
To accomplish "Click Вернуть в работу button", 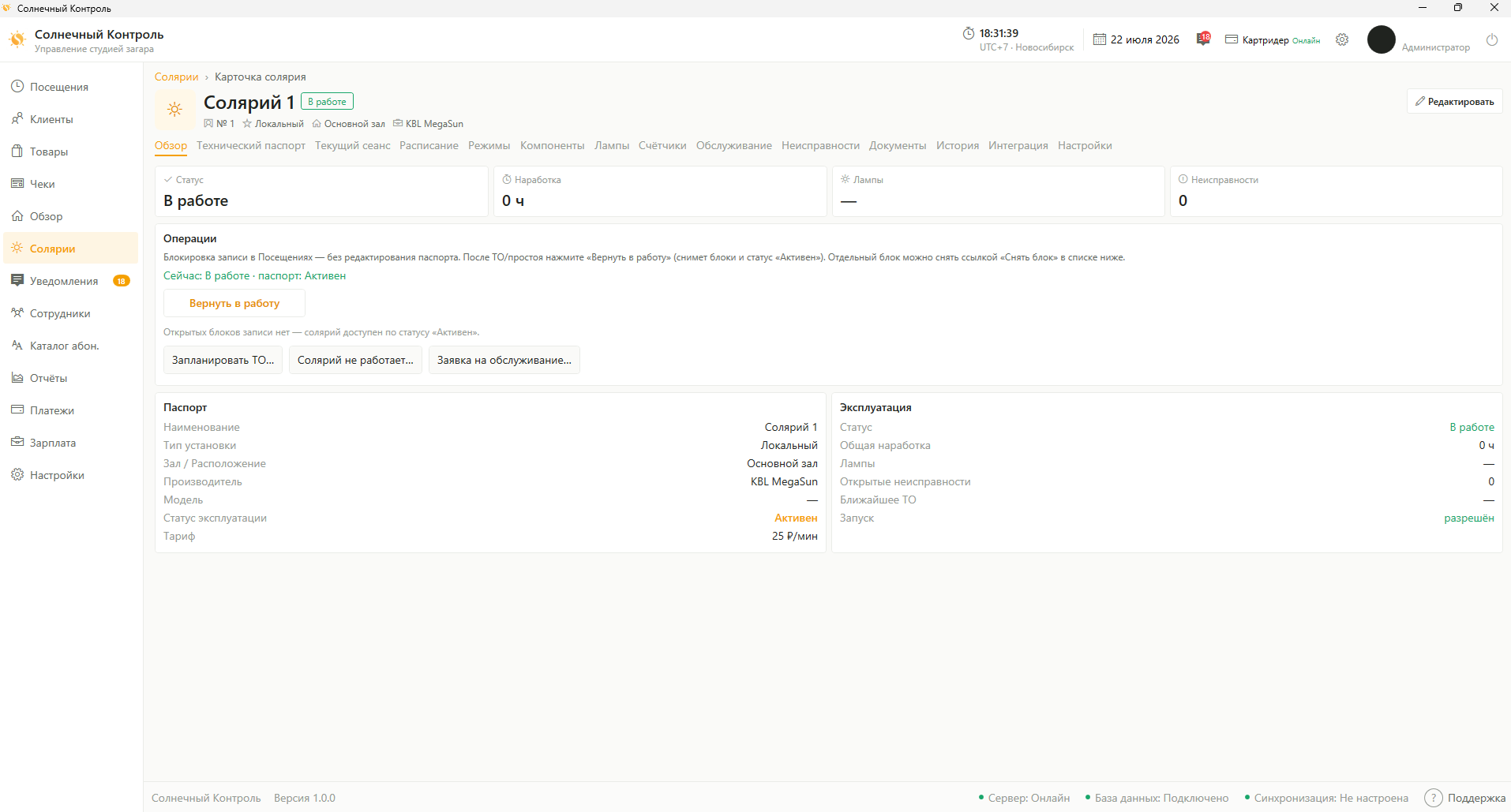I will [234, 303].
